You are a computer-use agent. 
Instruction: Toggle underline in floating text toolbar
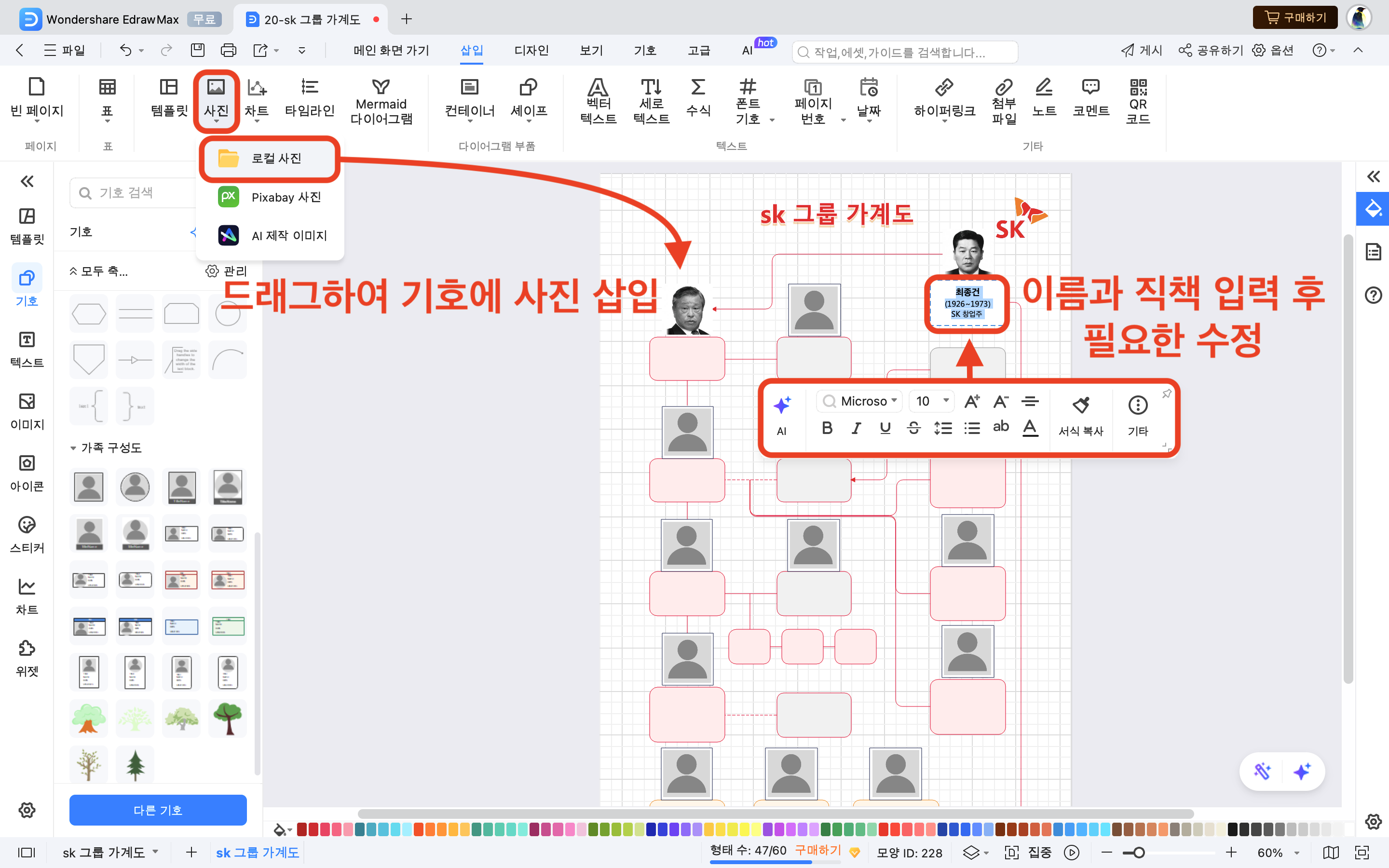(885, 428)
